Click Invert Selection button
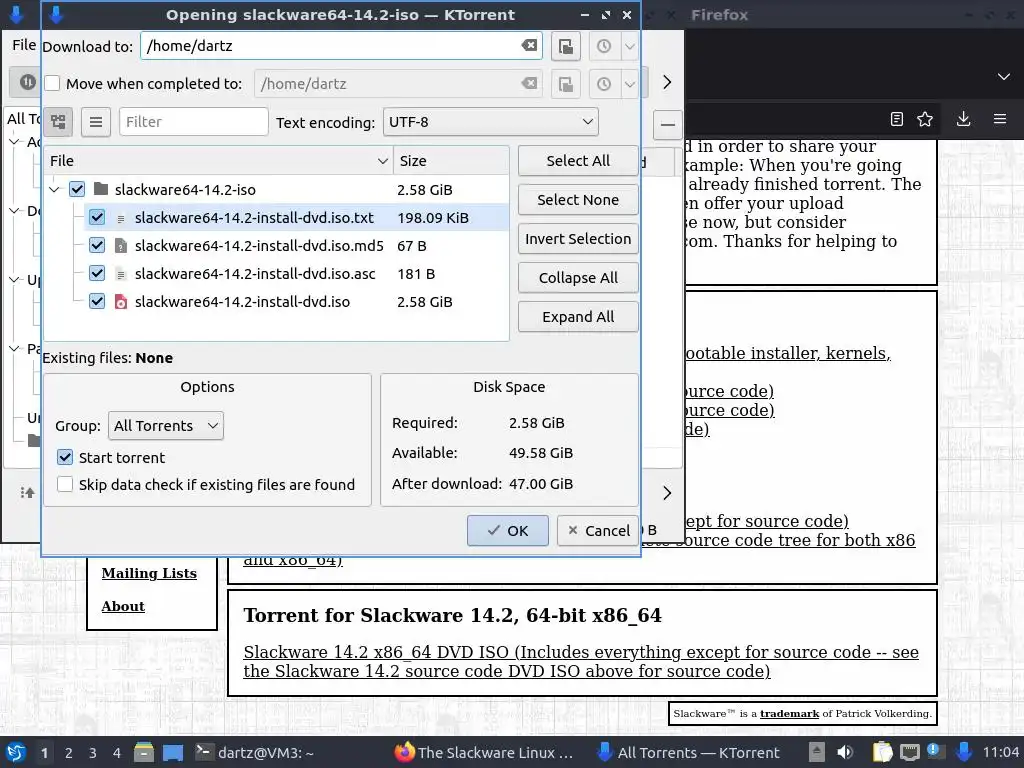 (x=578, y=239)
